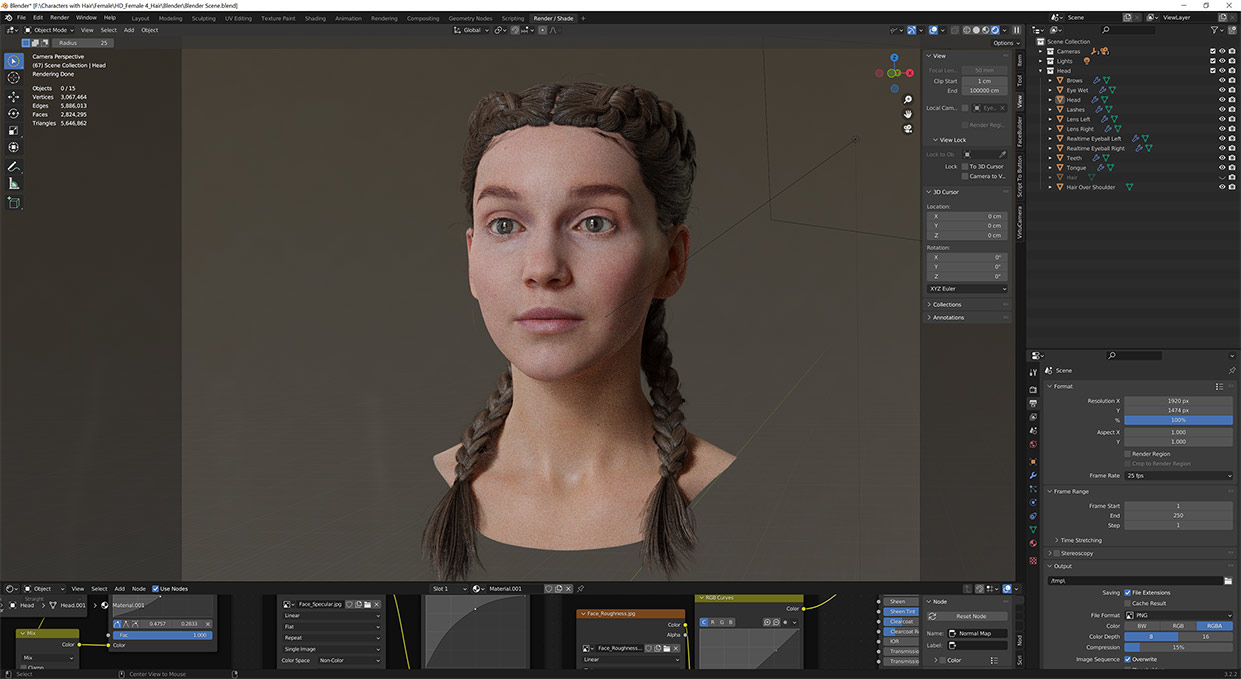Screen dimensions: 1241x679
Task: Open the Frame Rate dropdown
Action: [1178, 475]
